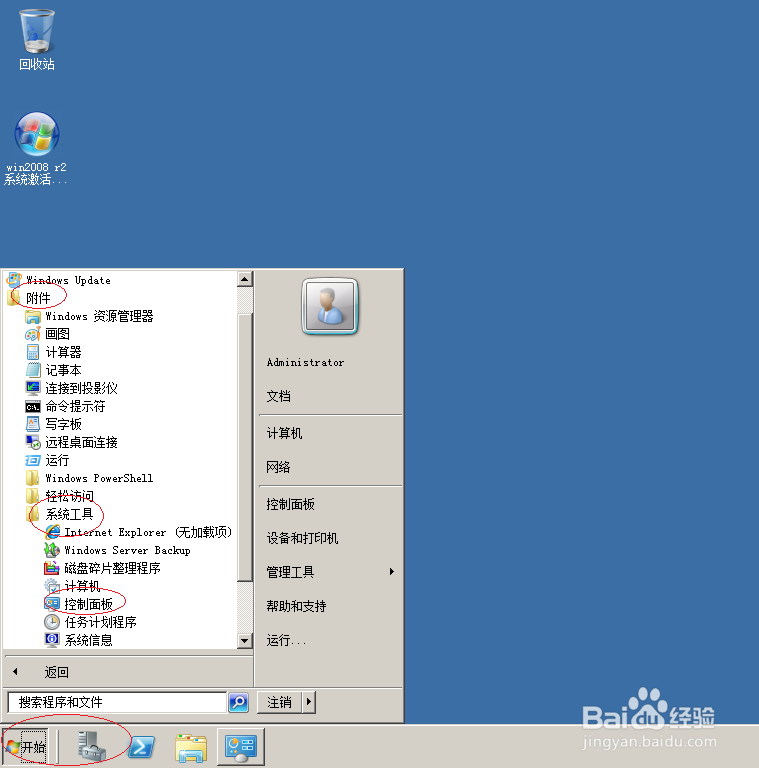Open 写字板 wordpad

[x=53, y=424]
